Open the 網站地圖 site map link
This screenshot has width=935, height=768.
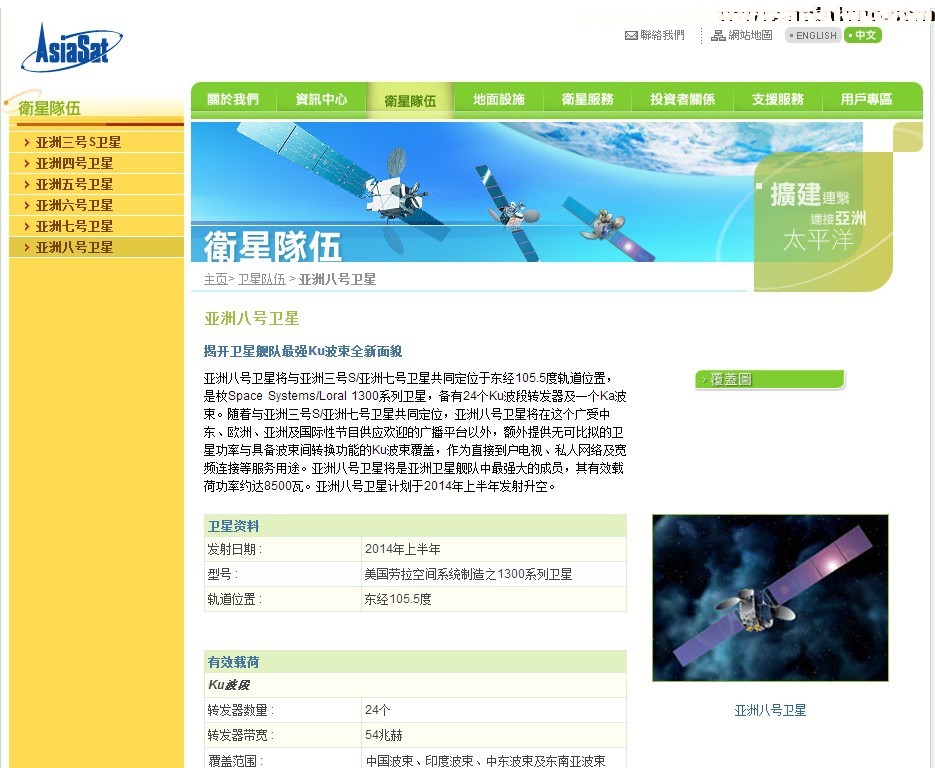coord(750,36)
